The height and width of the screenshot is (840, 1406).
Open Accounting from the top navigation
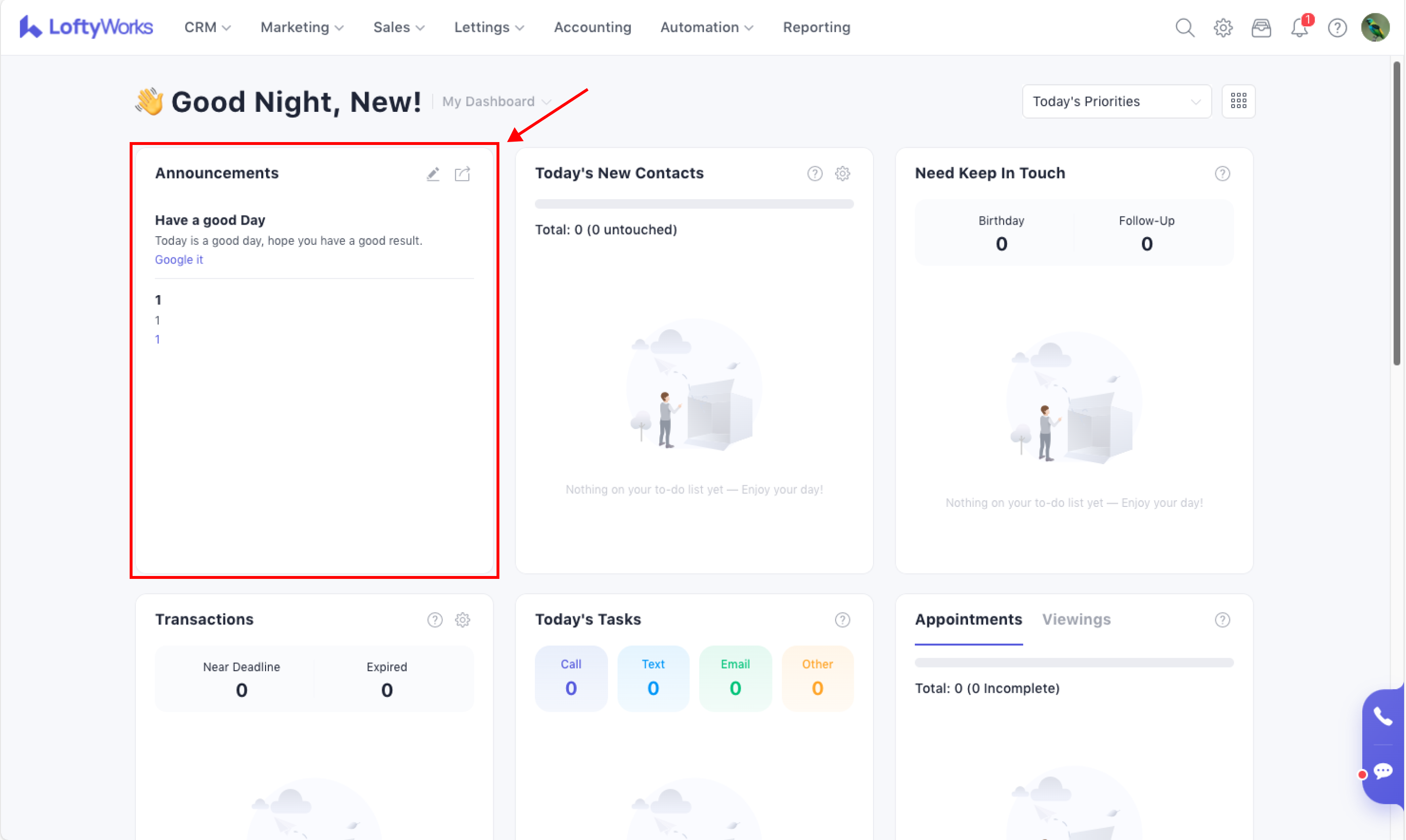coord(592,27)
